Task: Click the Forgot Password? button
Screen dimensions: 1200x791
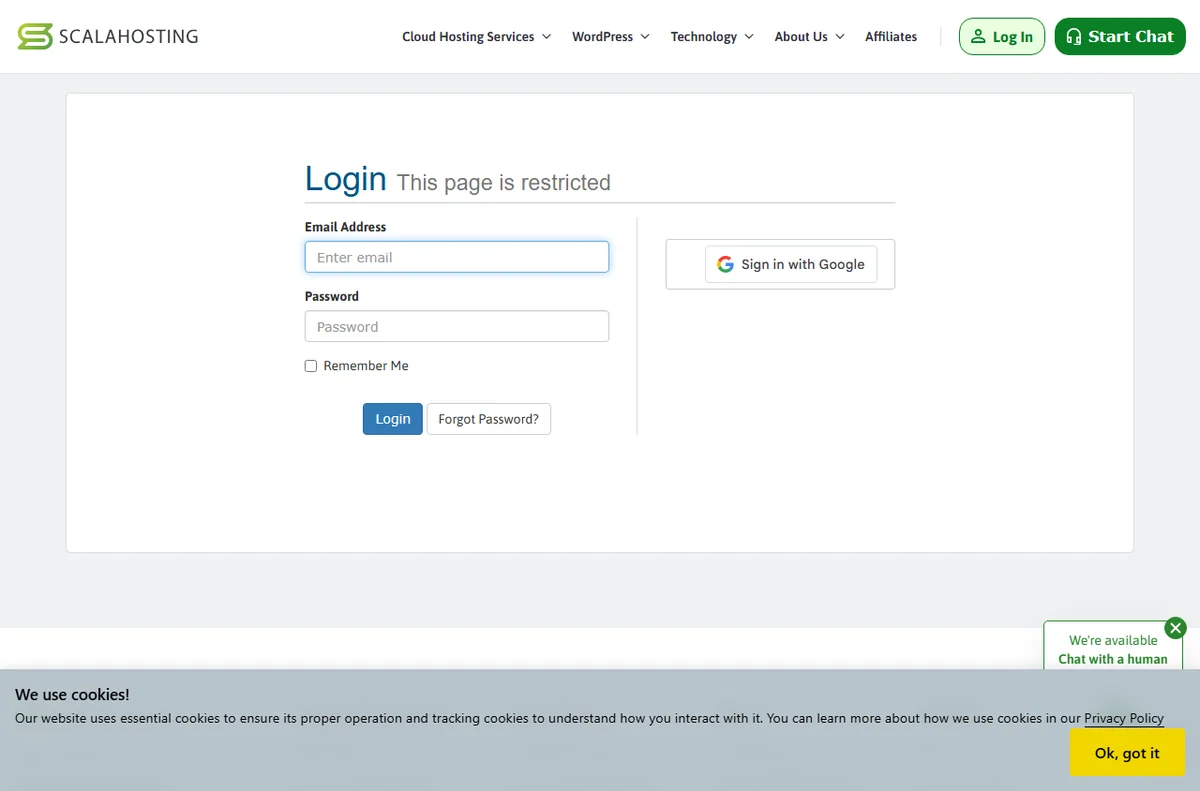Action: pos(488,419)
